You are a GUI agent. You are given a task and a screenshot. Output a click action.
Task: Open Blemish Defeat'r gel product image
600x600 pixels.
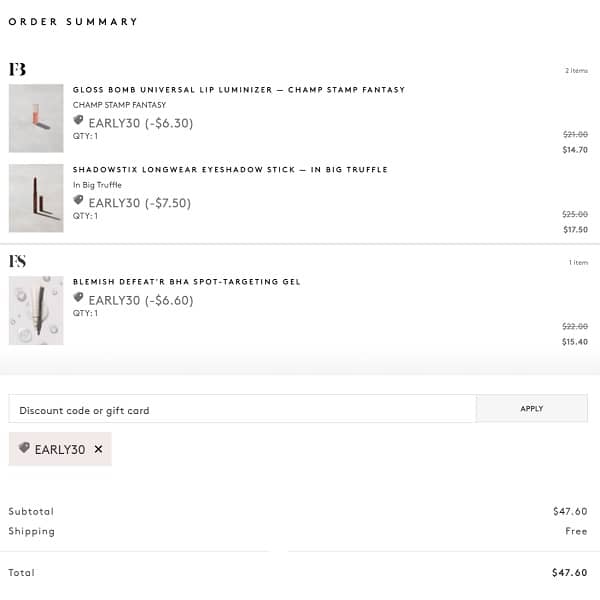point(36,310)
